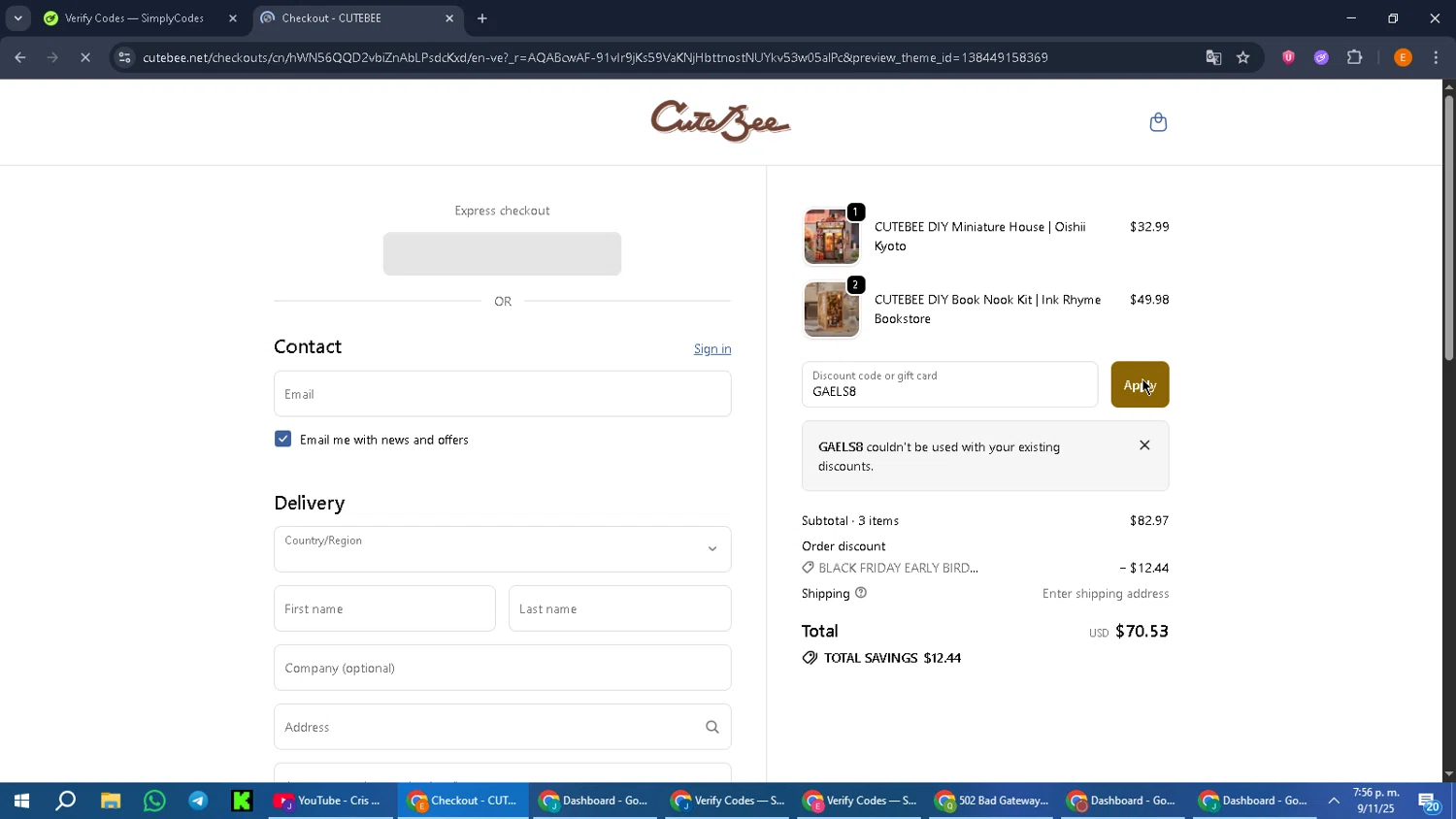Expand the Country/Region dropdown
Image resolution: width=1456 pixels, height=819 pixels.
[x=503, y=549]
